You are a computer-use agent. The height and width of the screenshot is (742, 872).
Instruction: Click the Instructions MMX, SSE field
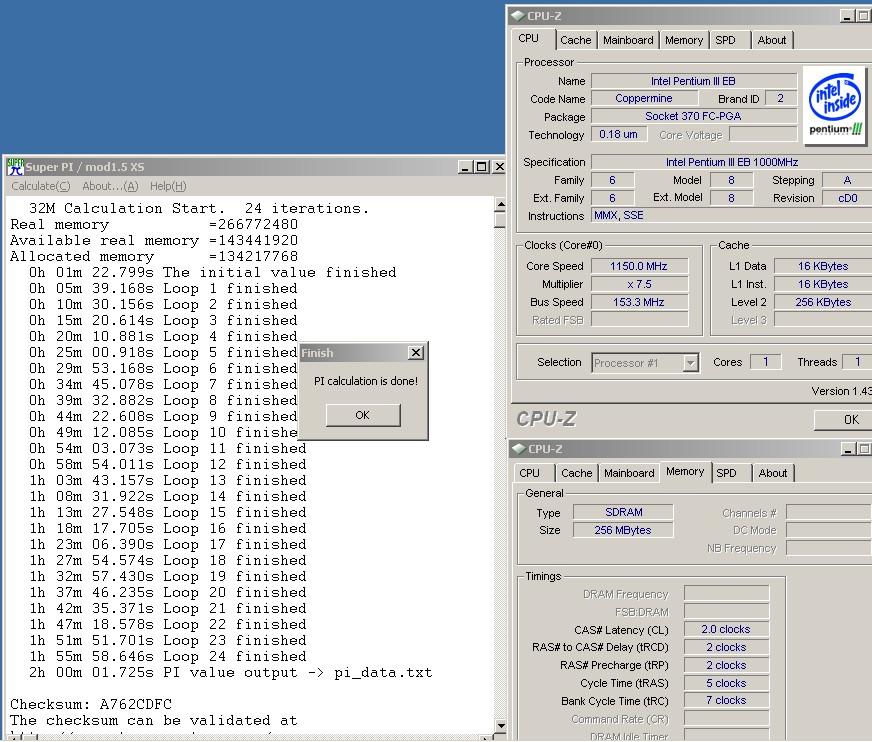[x=731, y=215]
